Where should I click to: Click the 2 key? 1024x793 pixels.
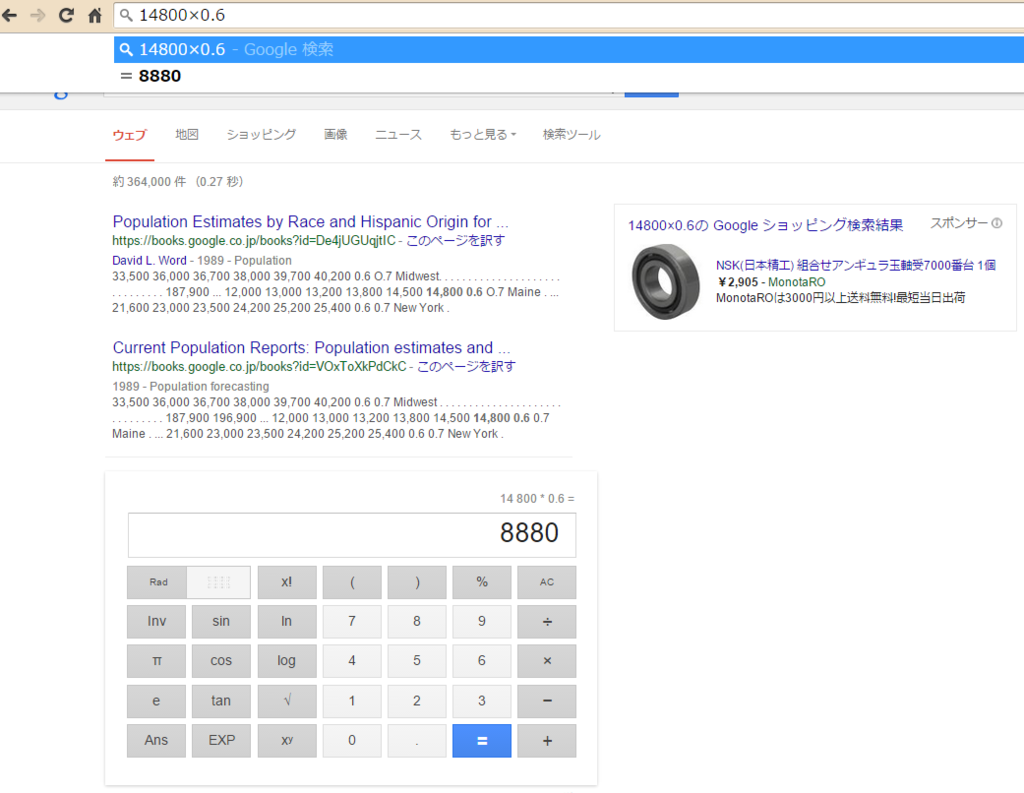[x=417, y=701]
